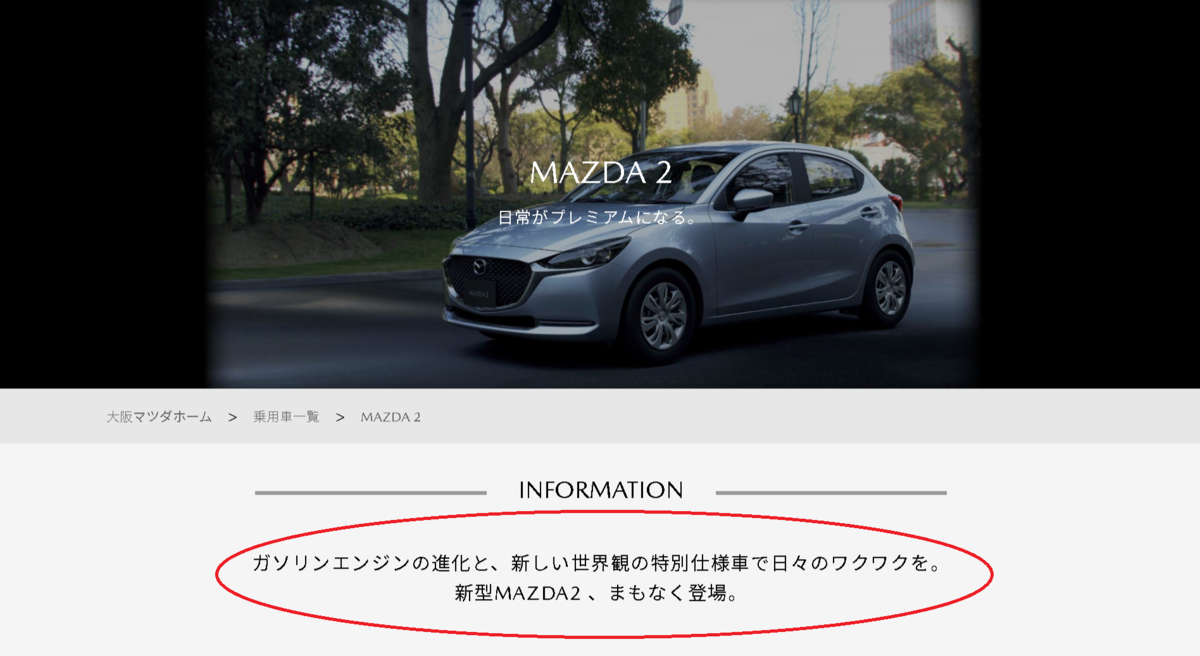
Task: Click the INFORMATION section heading
Action: [x=601, y=490]
